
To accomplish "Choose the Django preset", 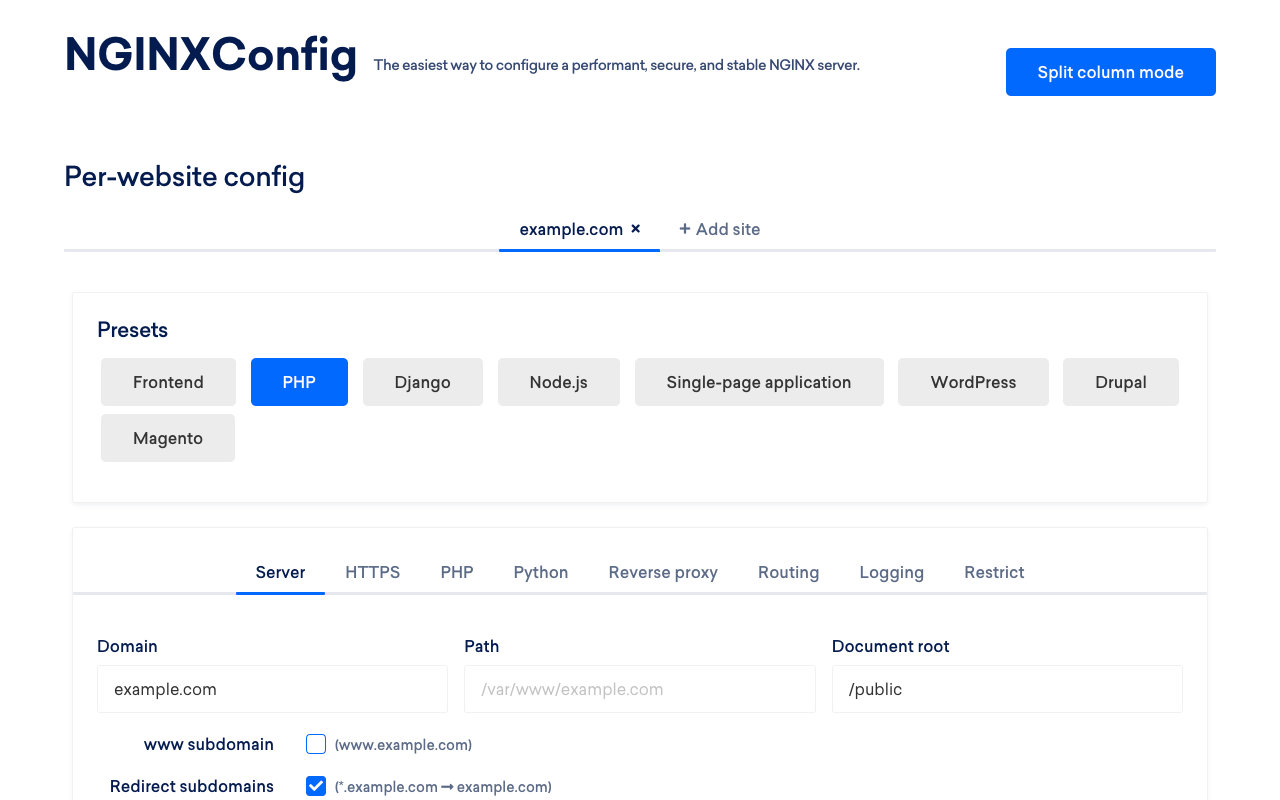I will (422, 382).
